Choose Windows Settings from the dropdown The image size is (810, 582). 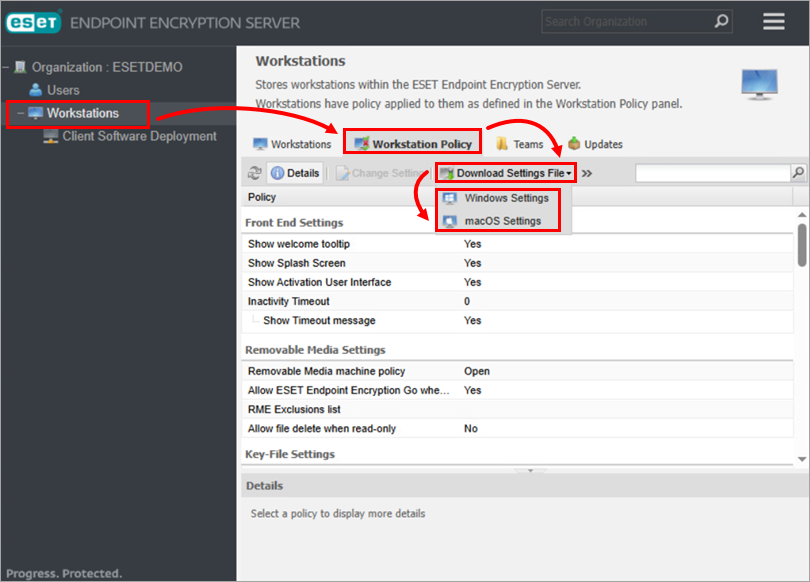506,198
